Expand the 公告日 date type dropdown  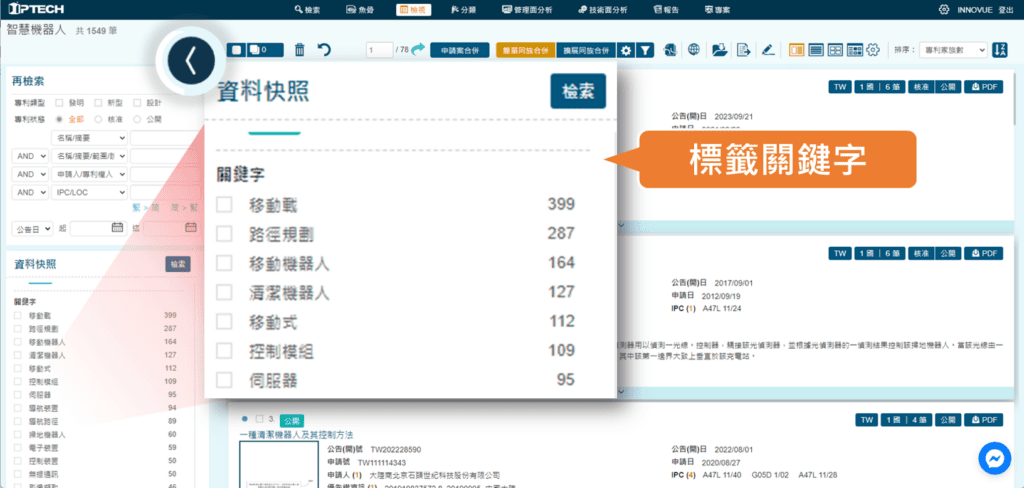(31, 228)
